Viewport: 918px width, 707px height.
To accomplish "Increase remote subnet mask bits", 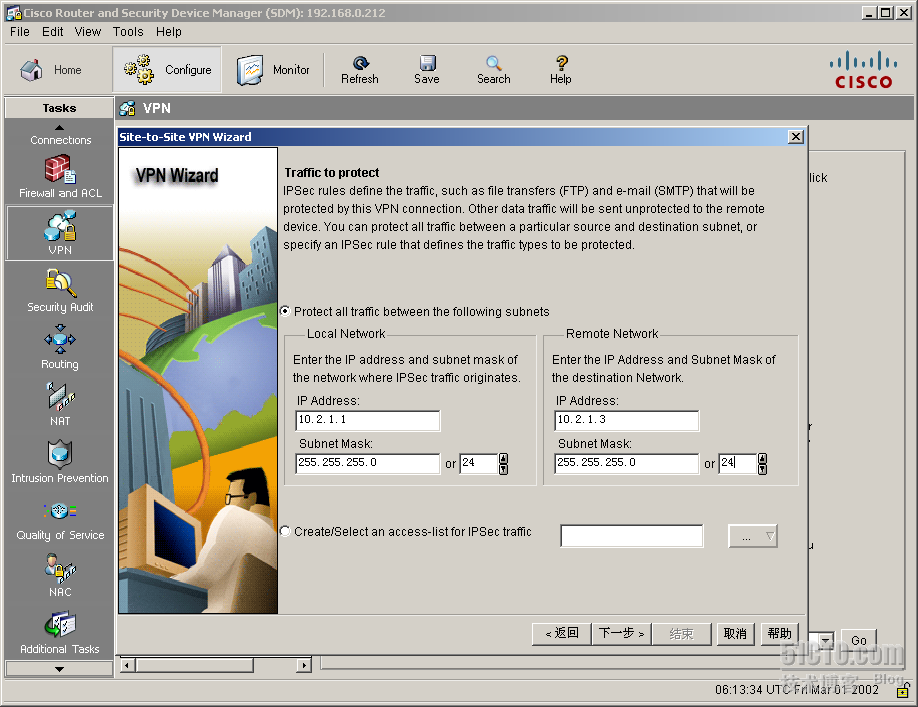I will [x=762, y=459].
